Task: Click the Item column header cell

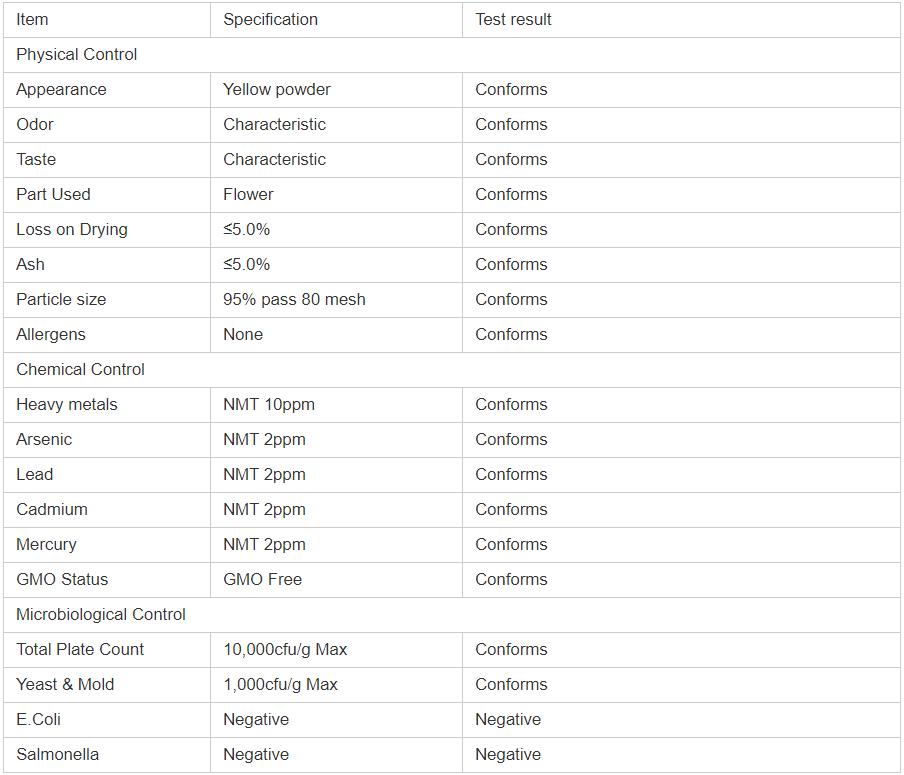Action: (32, 20)
